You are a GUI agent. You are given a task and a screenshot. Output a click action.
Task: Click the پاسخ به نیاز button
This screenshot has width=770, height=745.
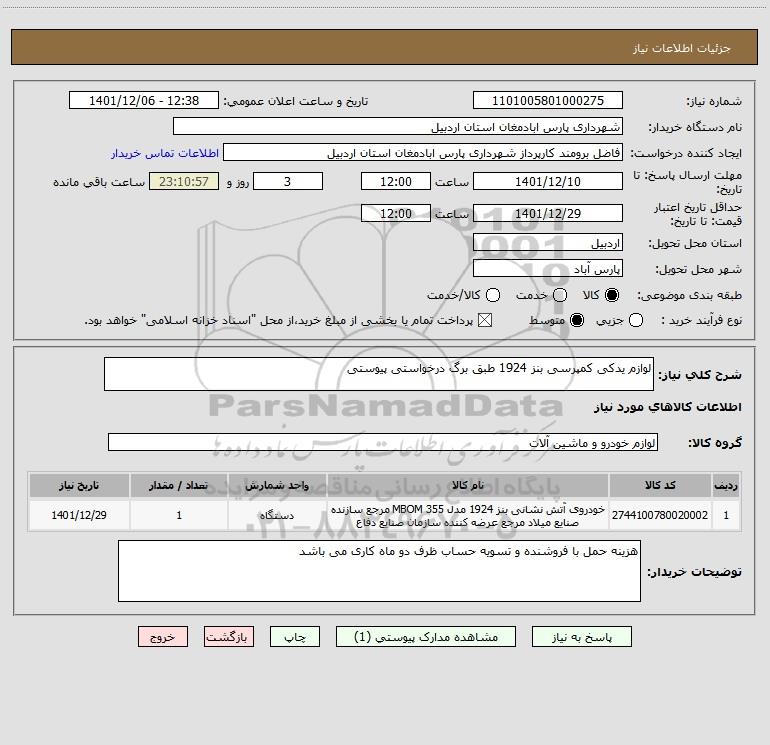click(x=581, y=637)
